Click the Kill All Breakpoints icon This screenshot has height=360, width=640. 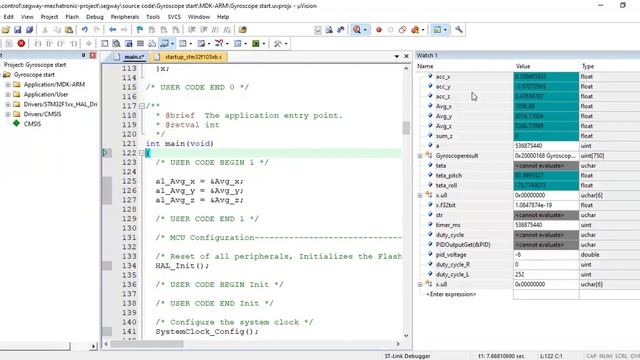pos(415,30)
